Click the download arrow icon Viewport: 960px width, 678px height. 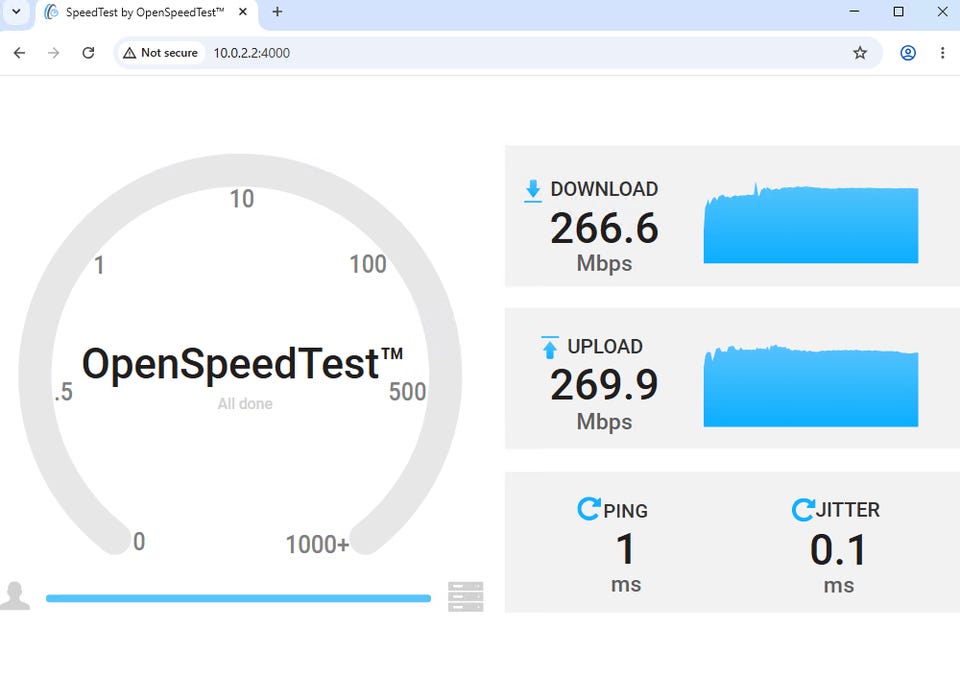coord(533,190)
